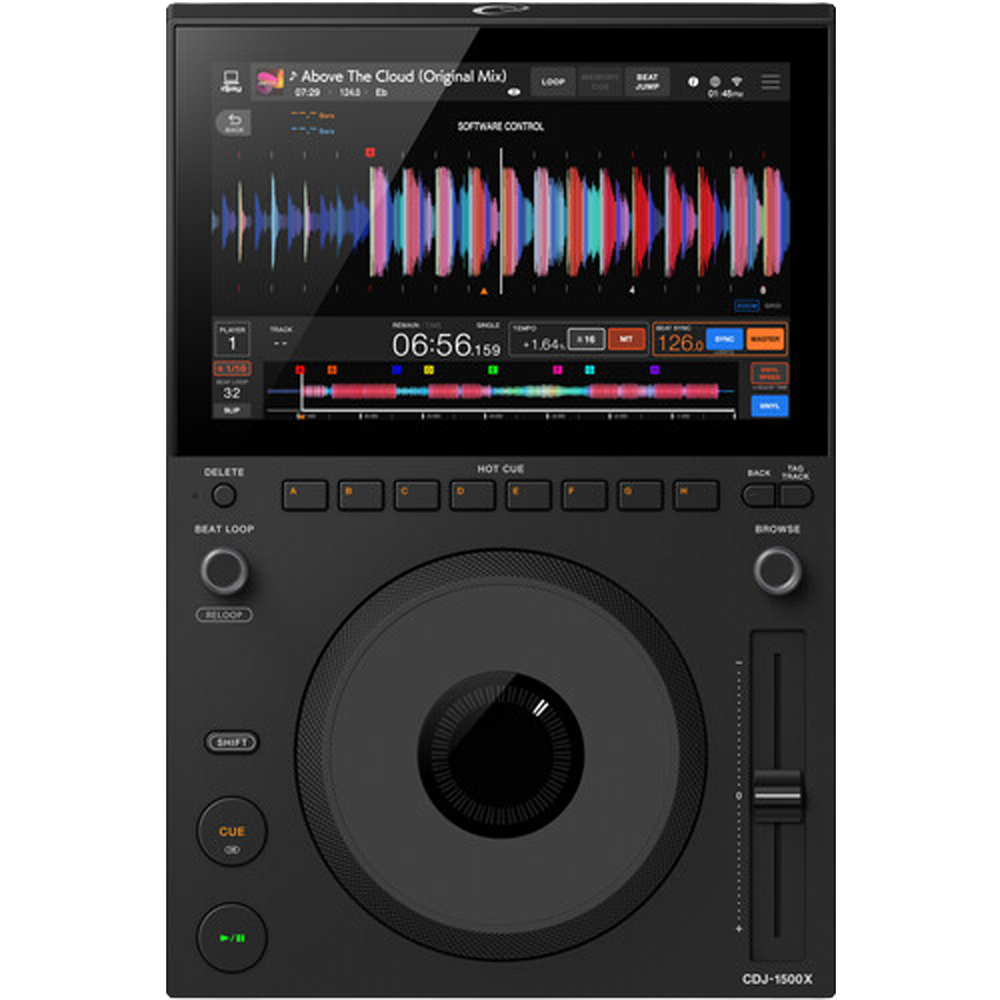The image size is (1000, 1000).
Task: Click the TAG TRACK button
Action: tap(795, 496)
